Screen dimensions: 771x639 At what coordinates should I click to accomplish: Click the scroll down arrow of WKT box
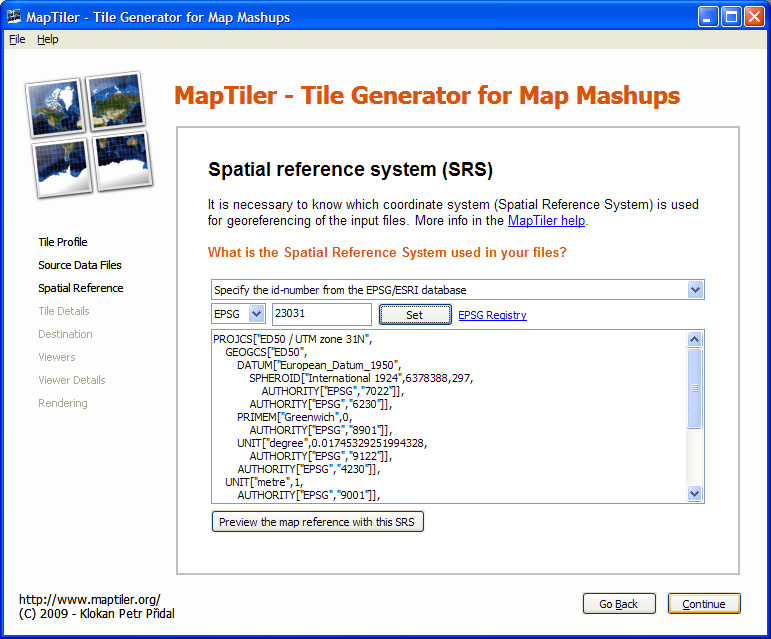695,494
